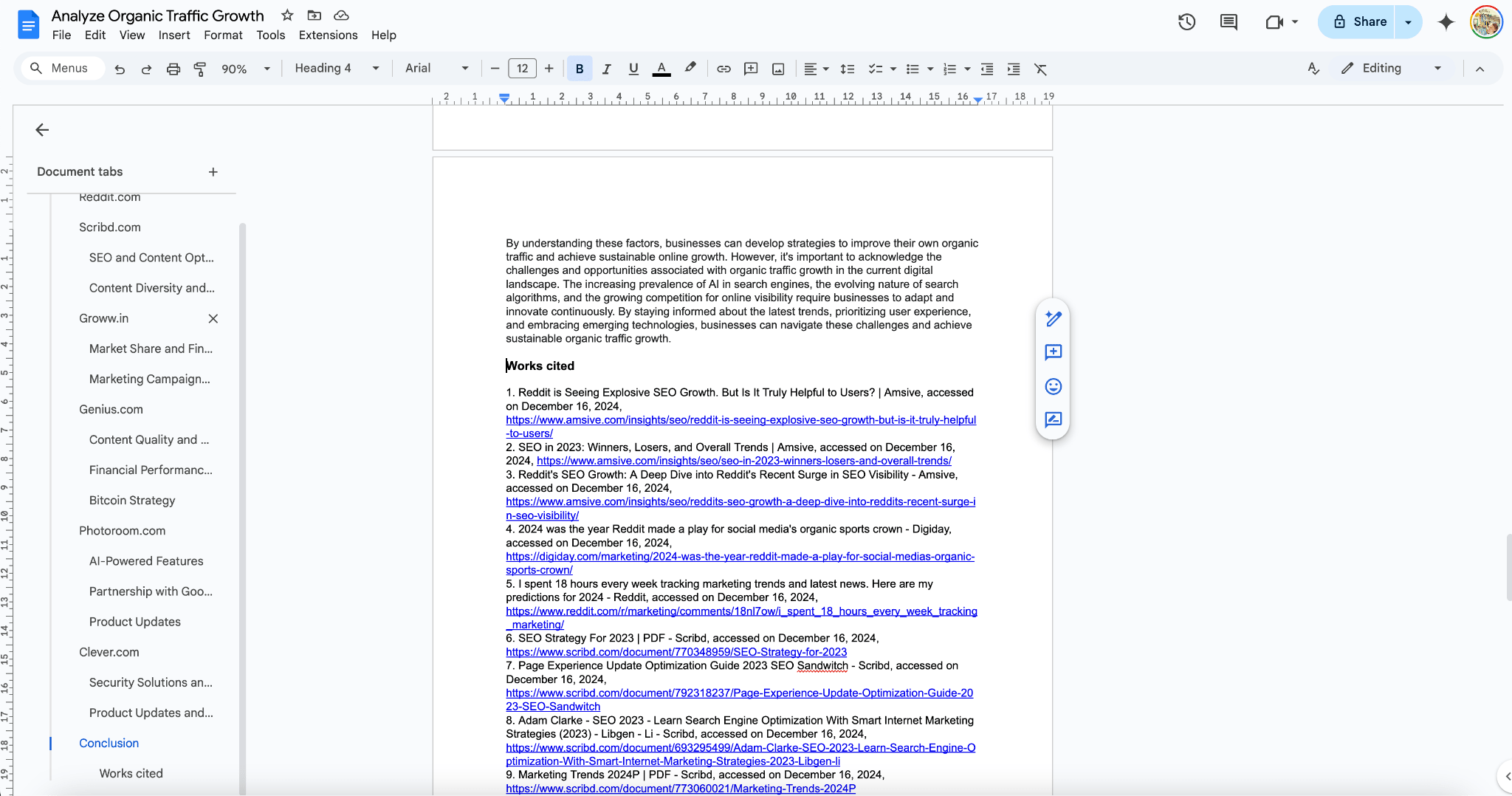Open the text color picker

pos(661,68)
